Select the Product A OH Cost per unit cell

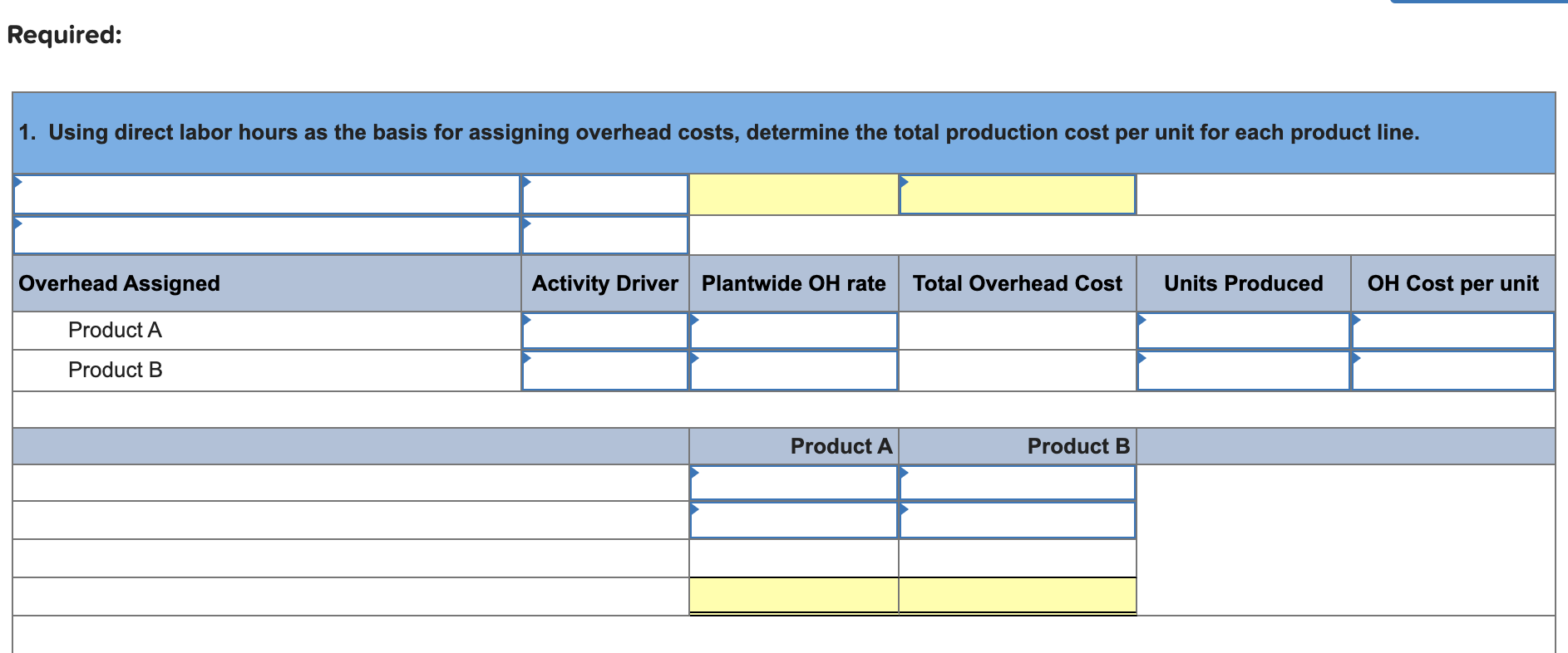pyautogui.click(x=1452, y=331)
